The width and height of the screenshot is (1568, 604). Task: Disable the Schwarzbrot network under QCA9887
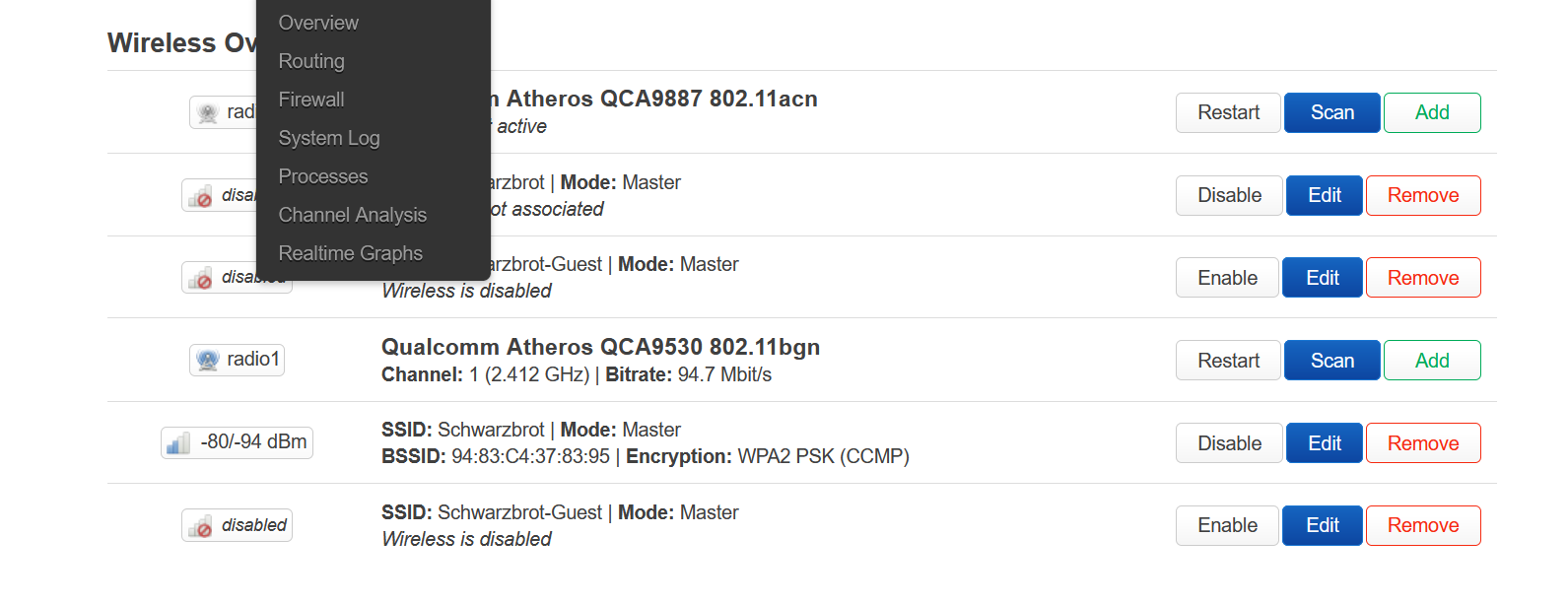1229,195
